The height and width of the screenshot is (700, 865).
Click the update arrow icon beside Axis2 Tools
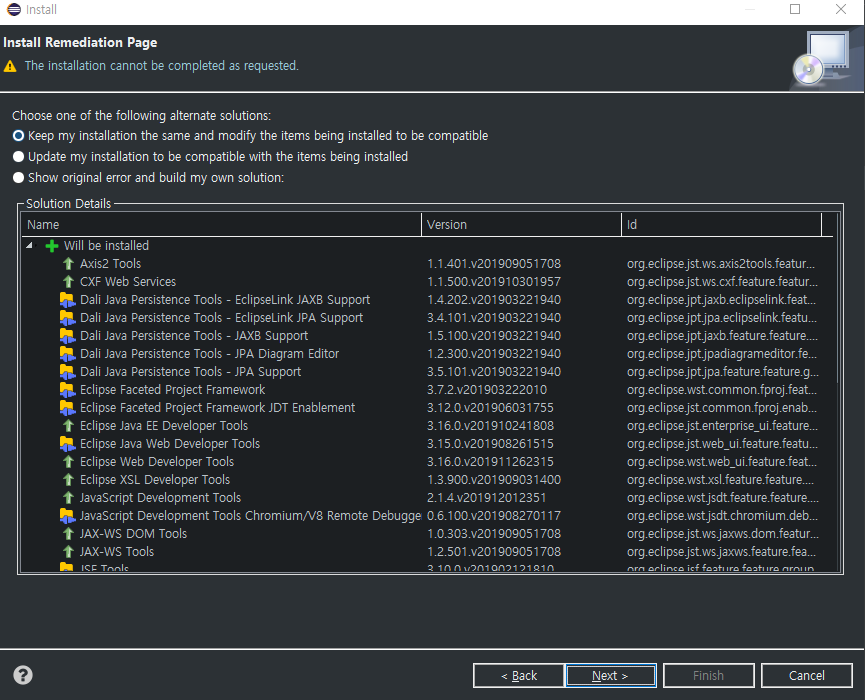(x=68, y=264)
